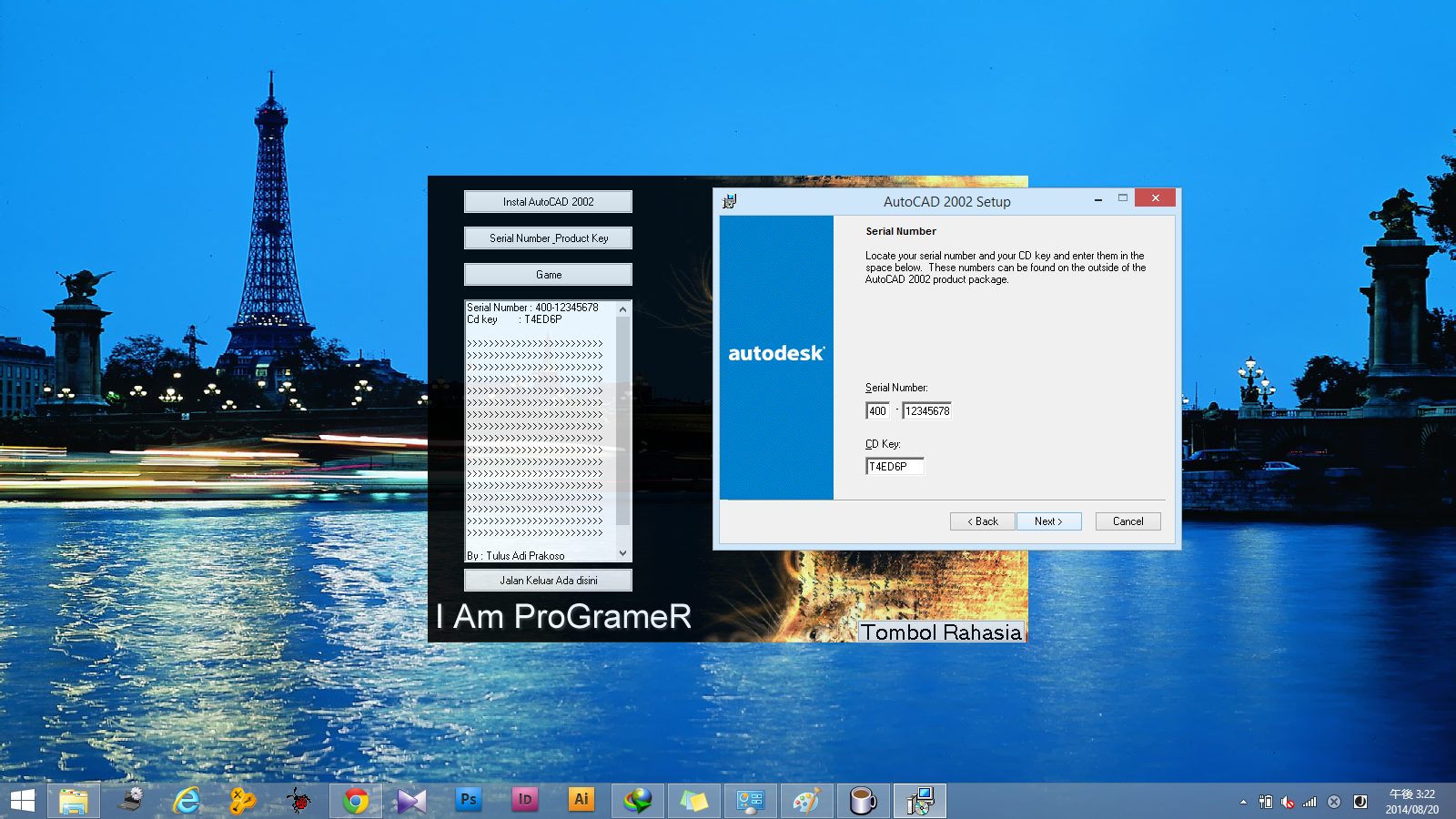
Task: Open the input method J tray icon
Action: click(1360, 802)
